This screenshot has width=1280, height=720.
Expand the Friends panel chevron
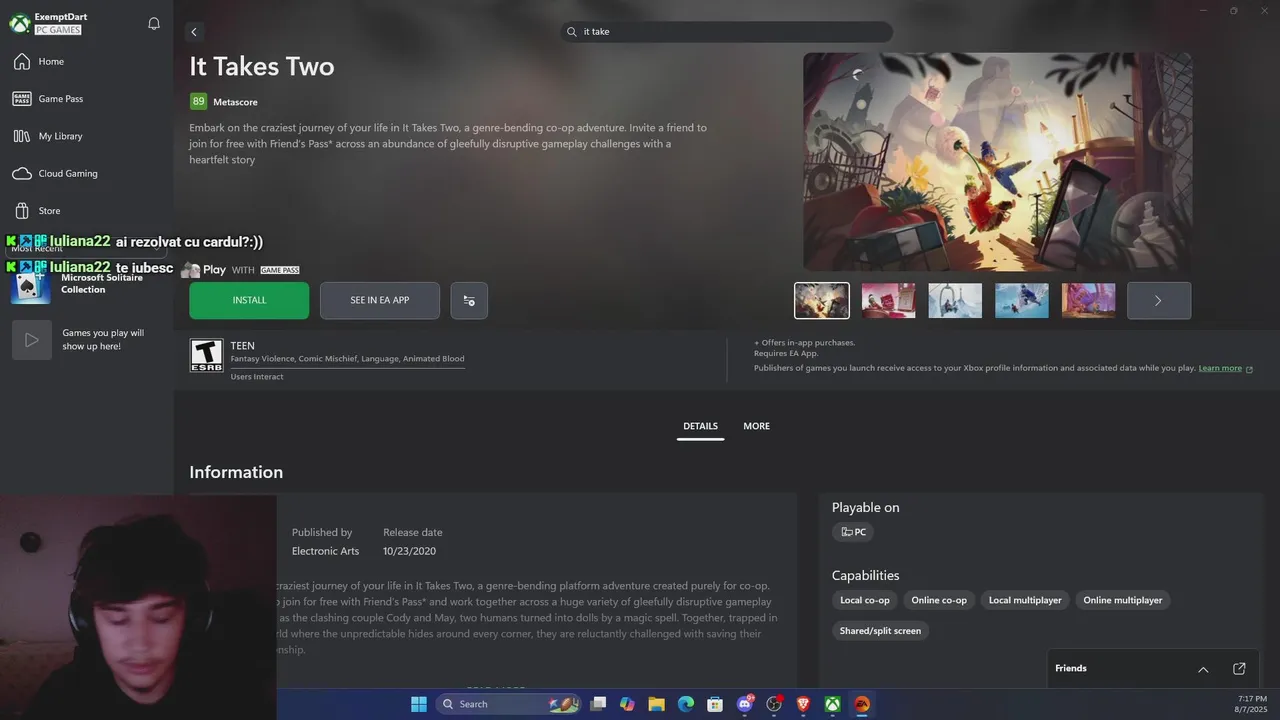point(1203,669)
